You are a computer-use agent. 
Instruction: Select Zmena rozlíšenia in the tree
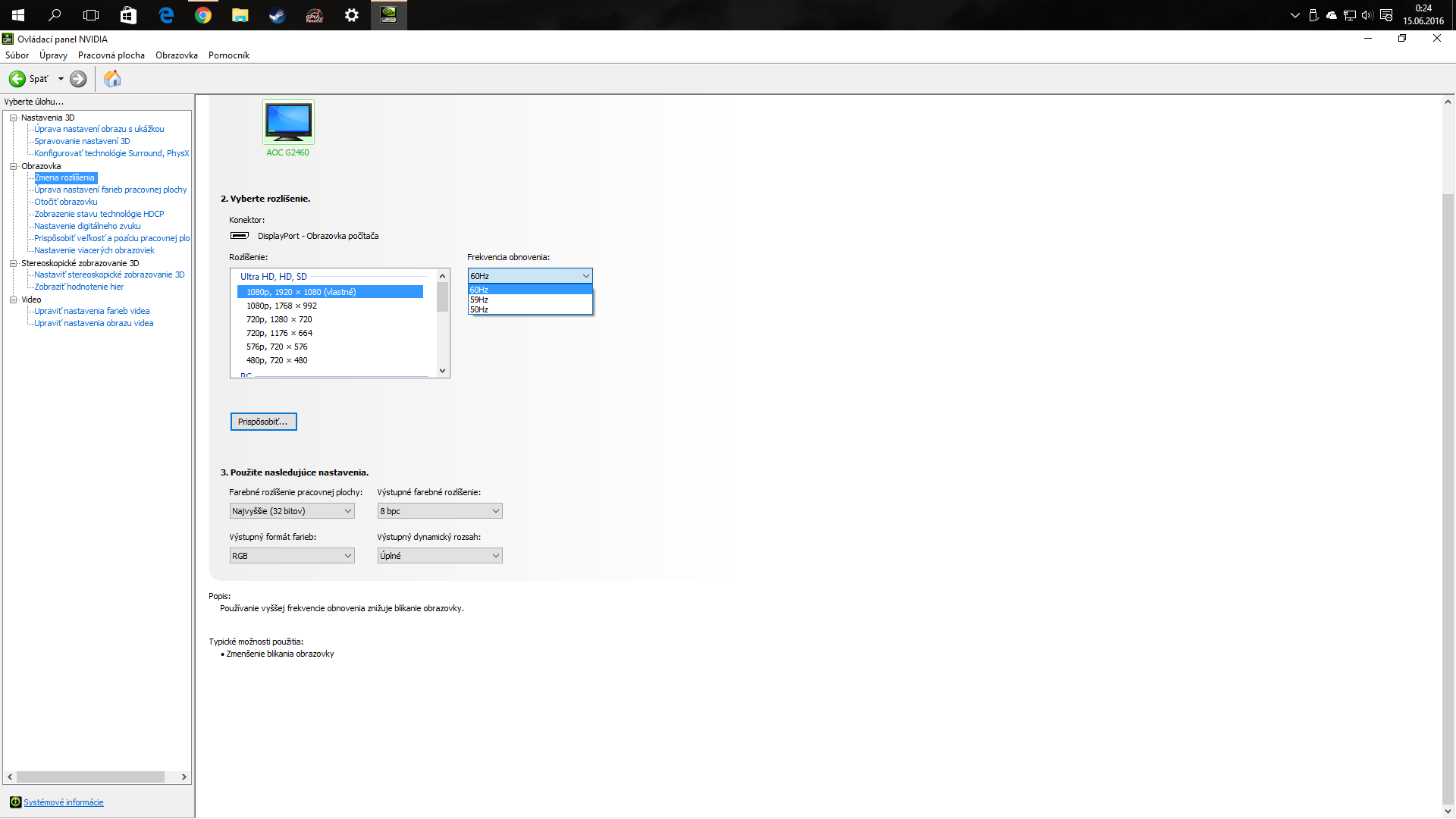click(65, 177)
